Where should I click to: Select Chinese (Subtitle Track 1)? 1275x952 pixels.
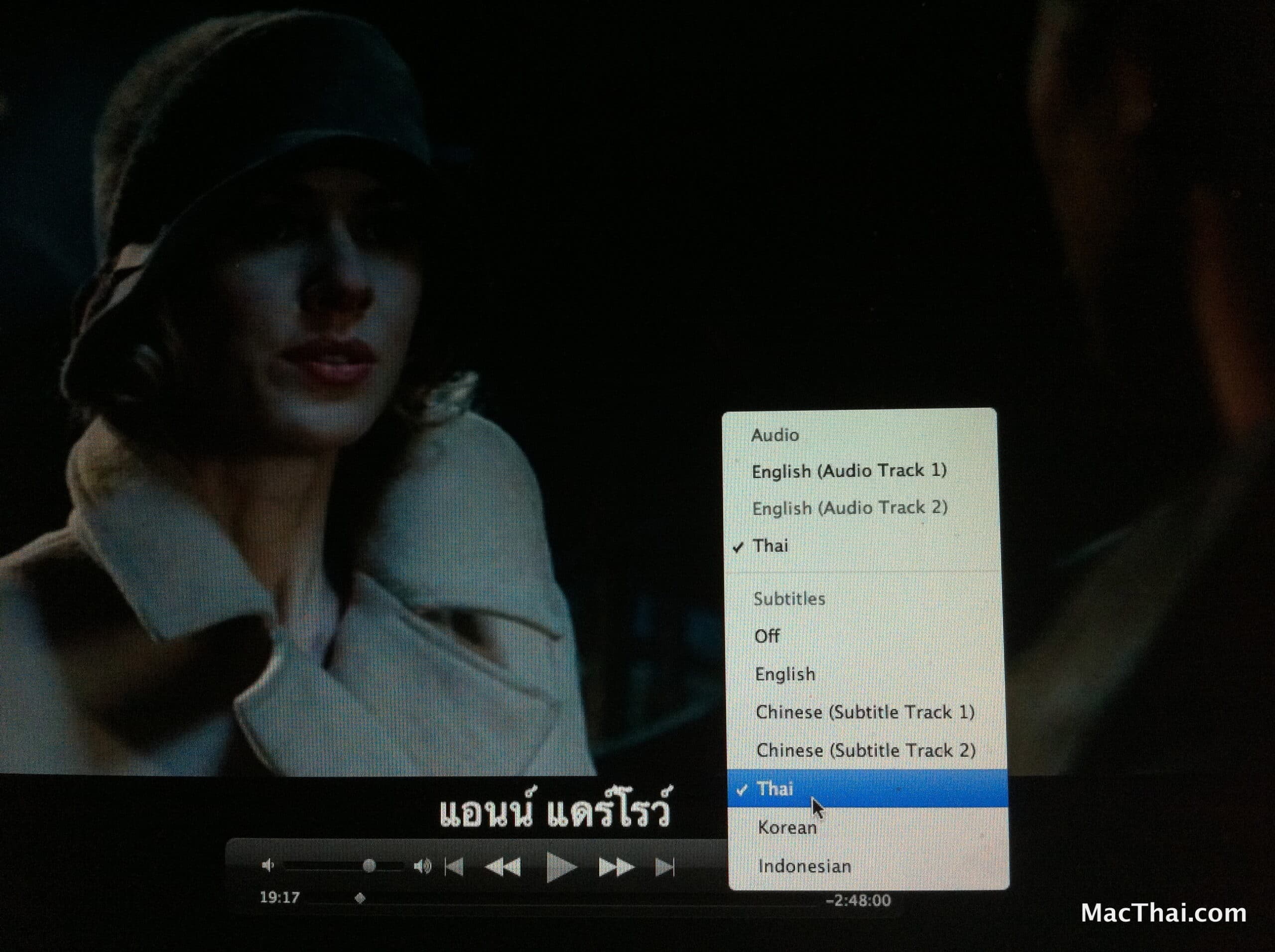point(865,713)
